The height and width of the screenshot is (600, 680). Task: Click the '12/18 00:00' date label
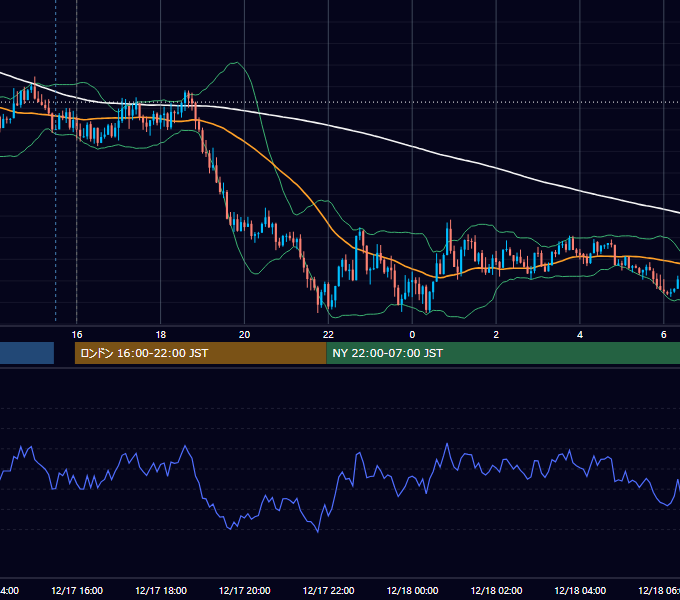click(x=412, y=590)
